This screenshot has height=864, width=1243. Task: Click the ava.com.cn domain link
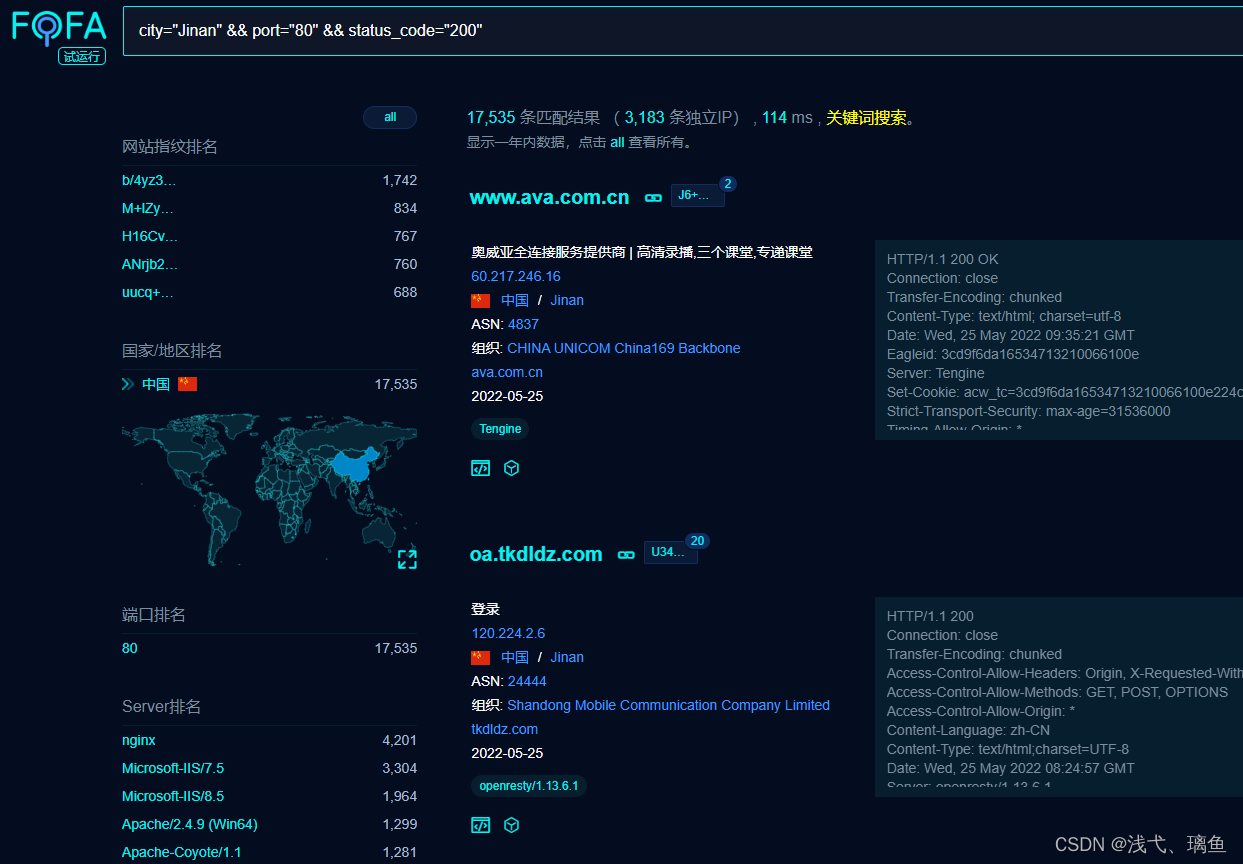[507, 372]
